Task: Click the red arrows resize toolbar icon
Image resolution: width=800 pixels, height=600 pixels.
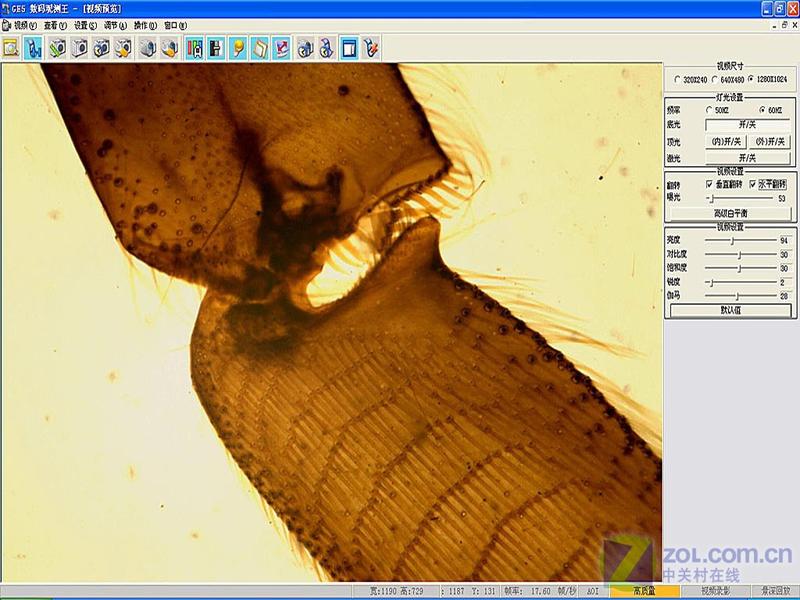Action: (x=282, y=48)
